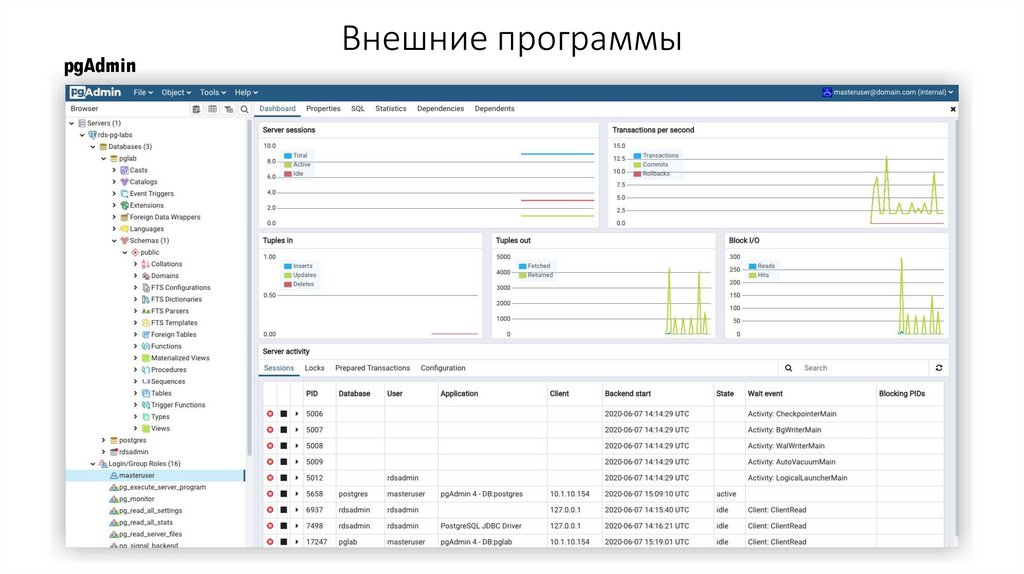Click the Extensions node icon
The width and height of the screenshot is (1024, 574).
coord(124,206)
